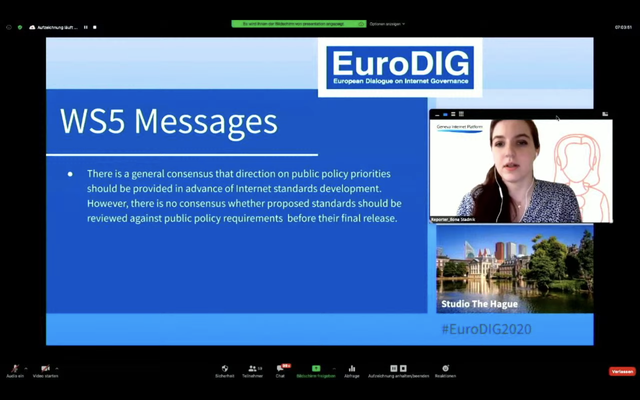This screenshot has height=400, width=640.
Task: Click the side-by-side mode icon in video panel
Action: click(x=605, y=114)
